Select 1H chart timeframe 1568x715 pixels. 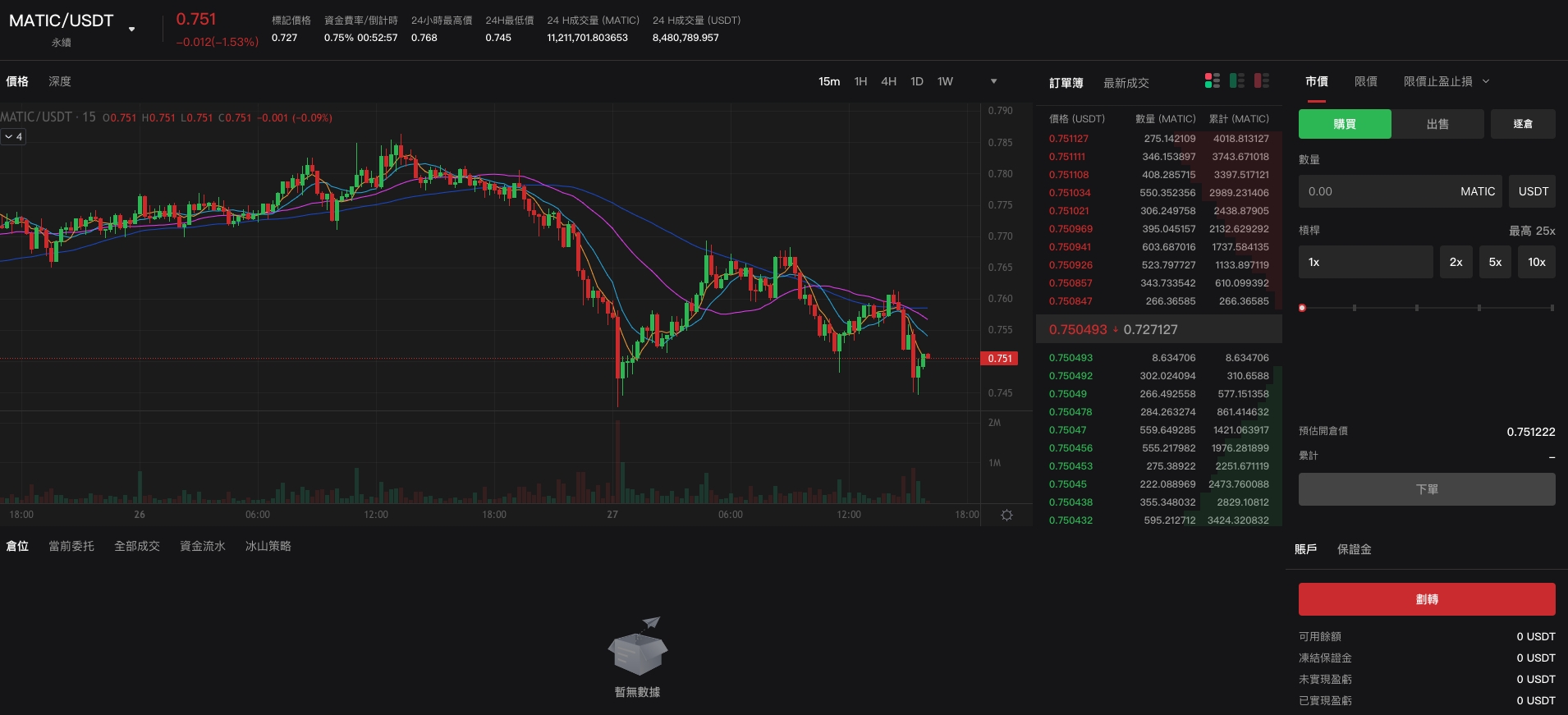tap(860, 81)
